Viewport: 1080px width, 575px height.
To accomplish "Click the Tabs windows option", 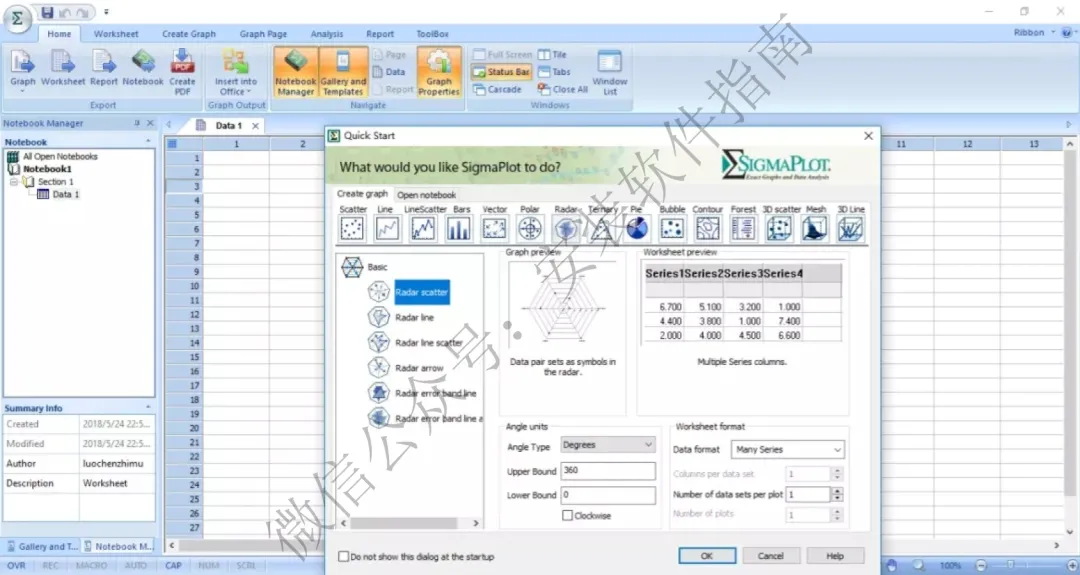I will coord(554,72).
